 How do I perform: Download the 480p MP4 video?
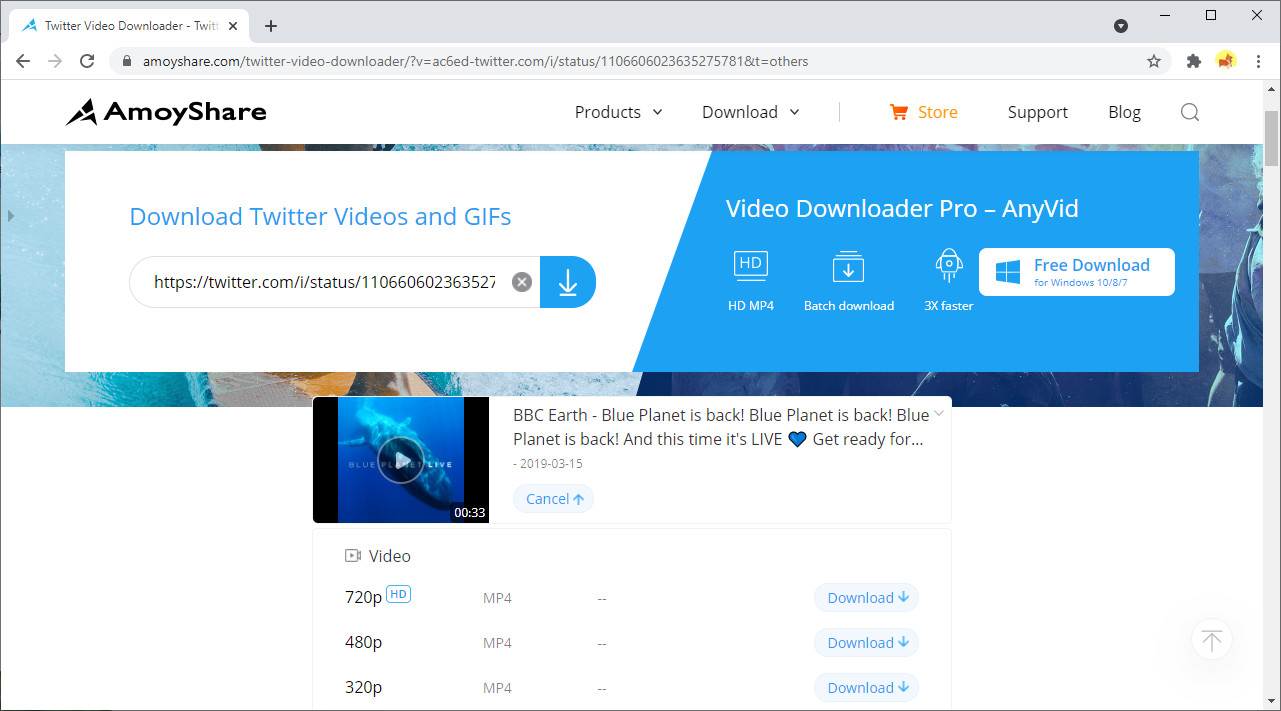coord(867,643)
